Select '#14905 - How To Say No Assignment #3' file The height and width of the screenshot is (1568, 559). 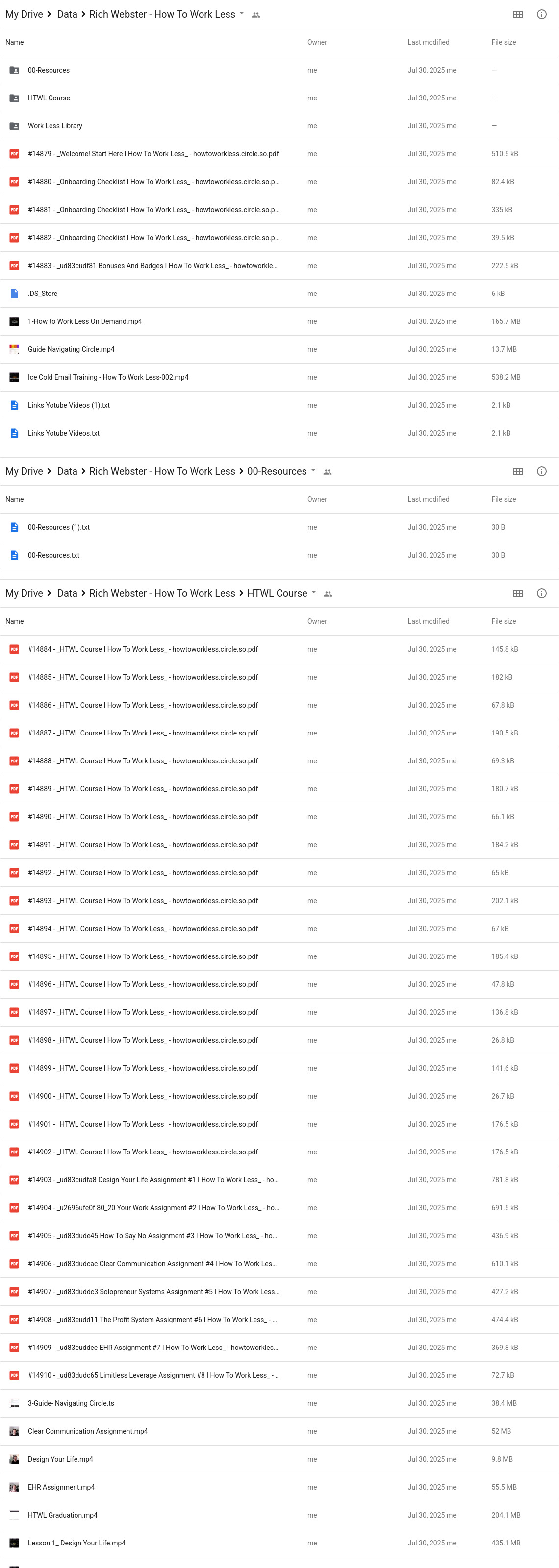(x=152, y=1236)
